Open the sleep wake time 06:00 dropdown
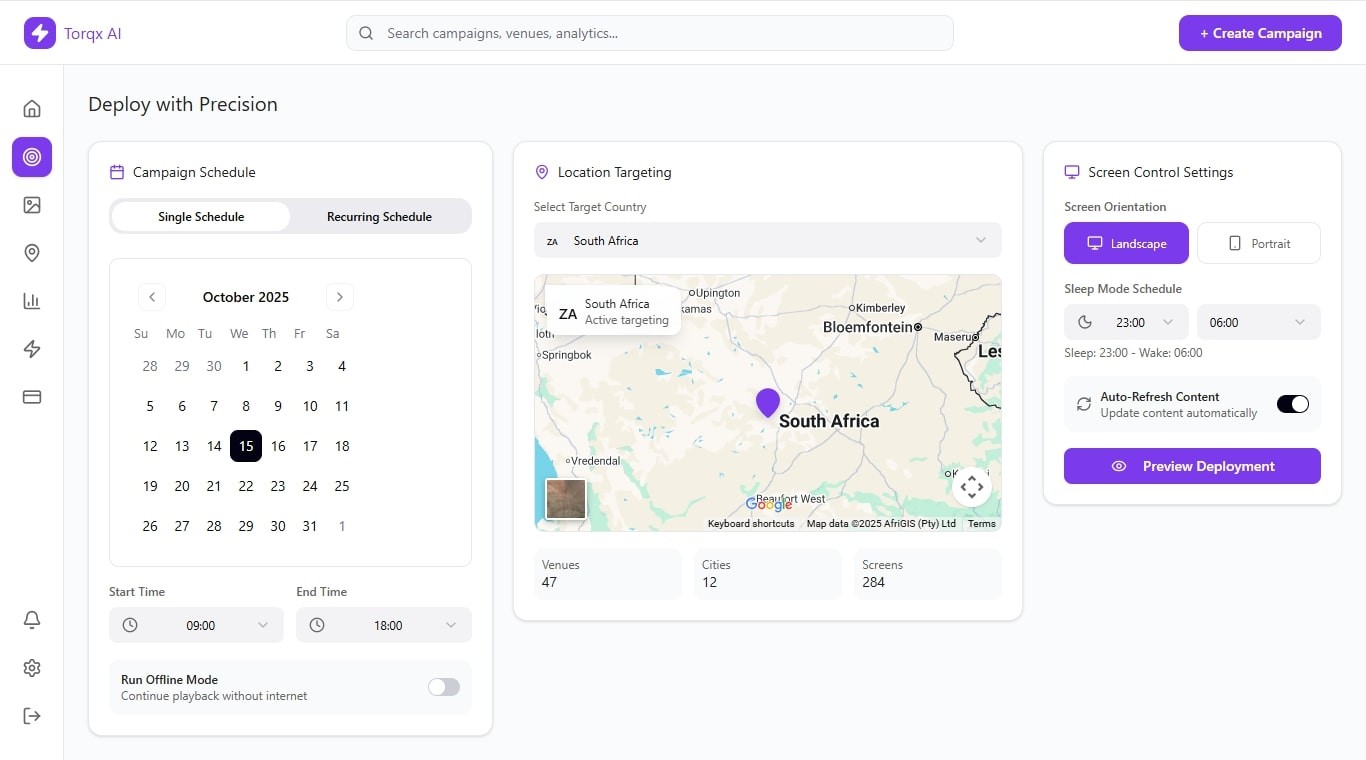The width and height of the screenshot is (1366, 760). point(1258,322)
